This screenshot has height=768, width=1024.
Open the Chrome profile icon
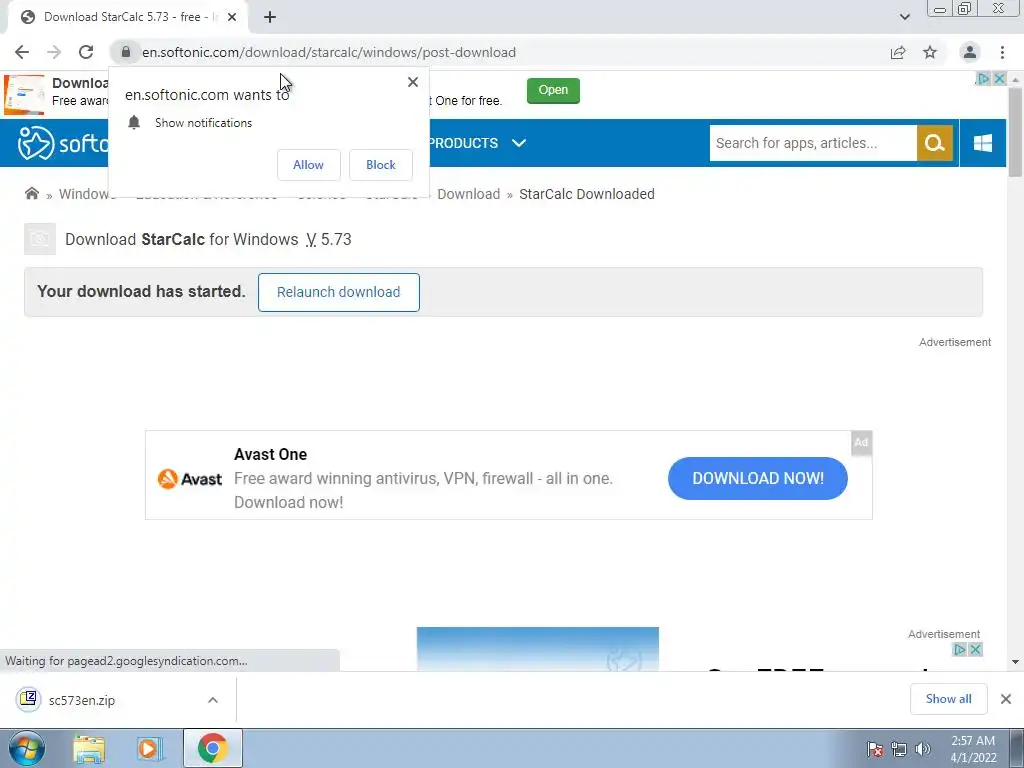970,52
